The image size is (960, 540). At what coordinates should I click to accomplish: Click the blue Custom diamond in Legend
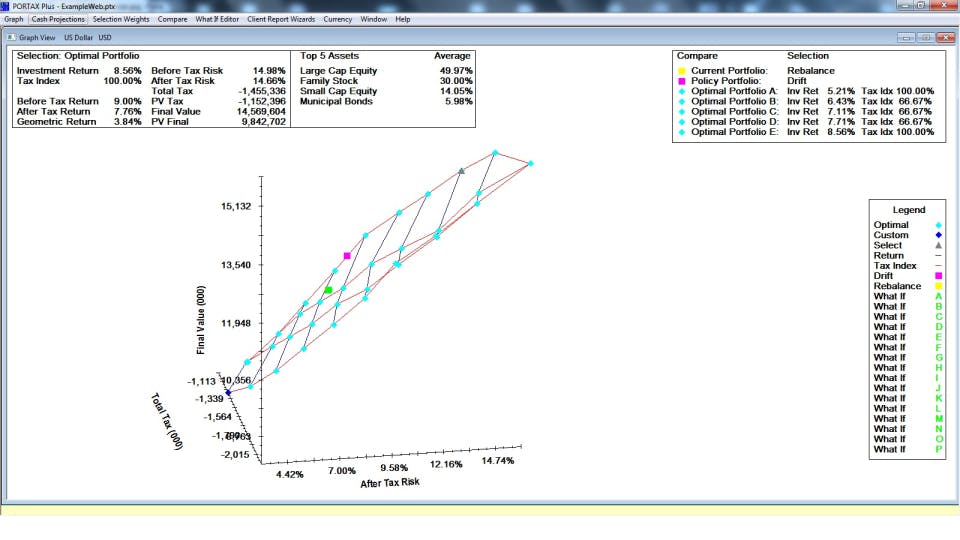point(938,235)
